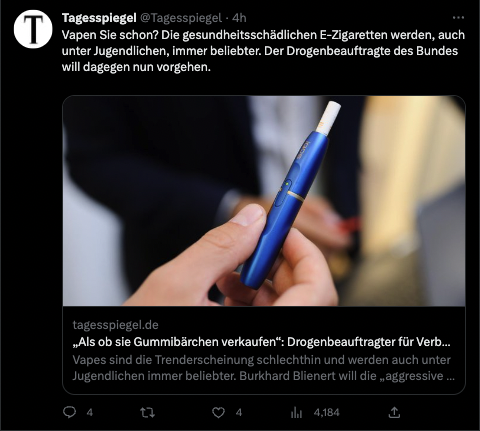
Task: Click the reply count number 4
Action: pos(90,413)
